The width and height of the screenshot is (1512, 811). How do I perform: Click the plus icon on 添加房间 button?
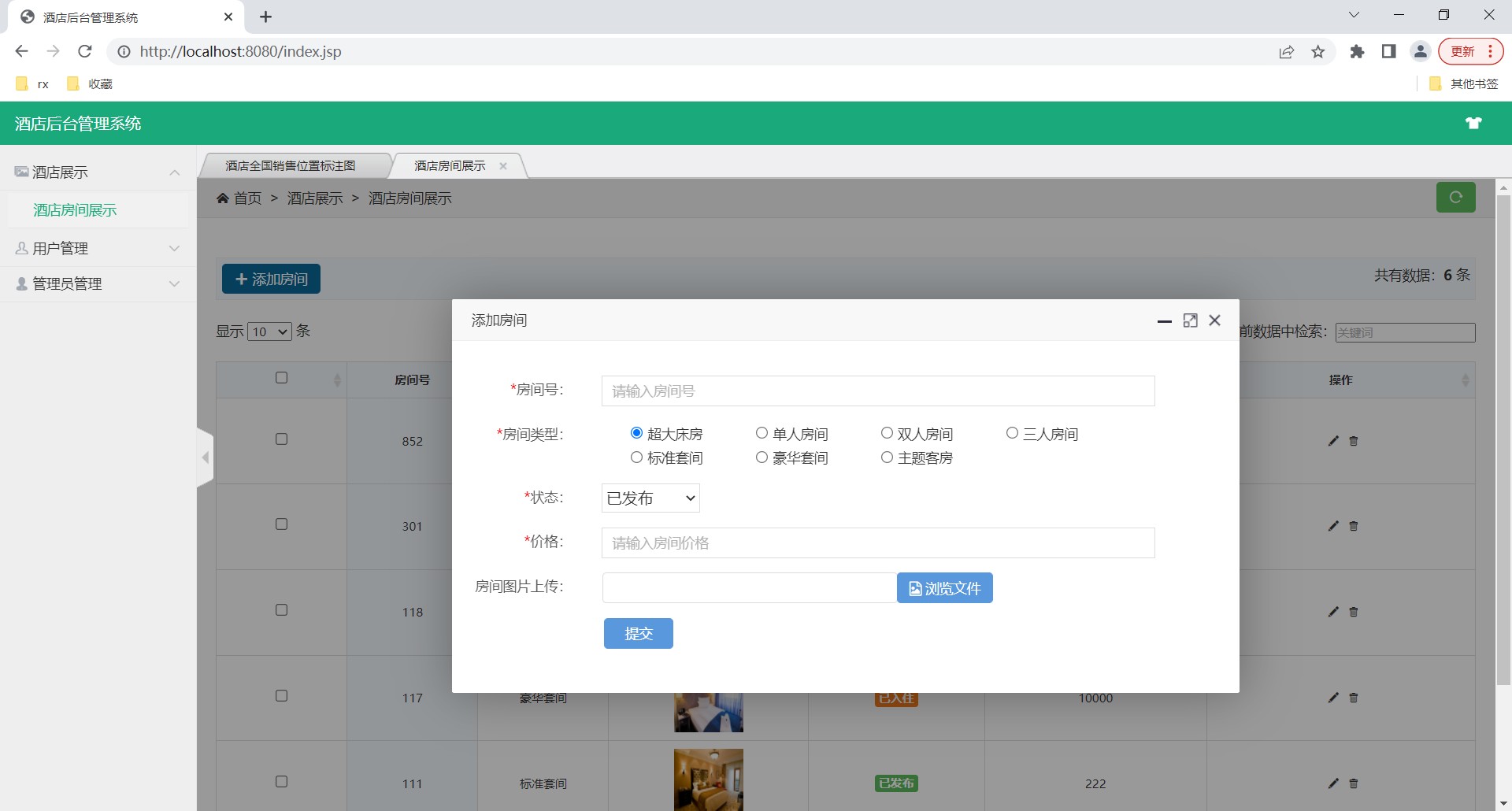[x=241, y=279]
